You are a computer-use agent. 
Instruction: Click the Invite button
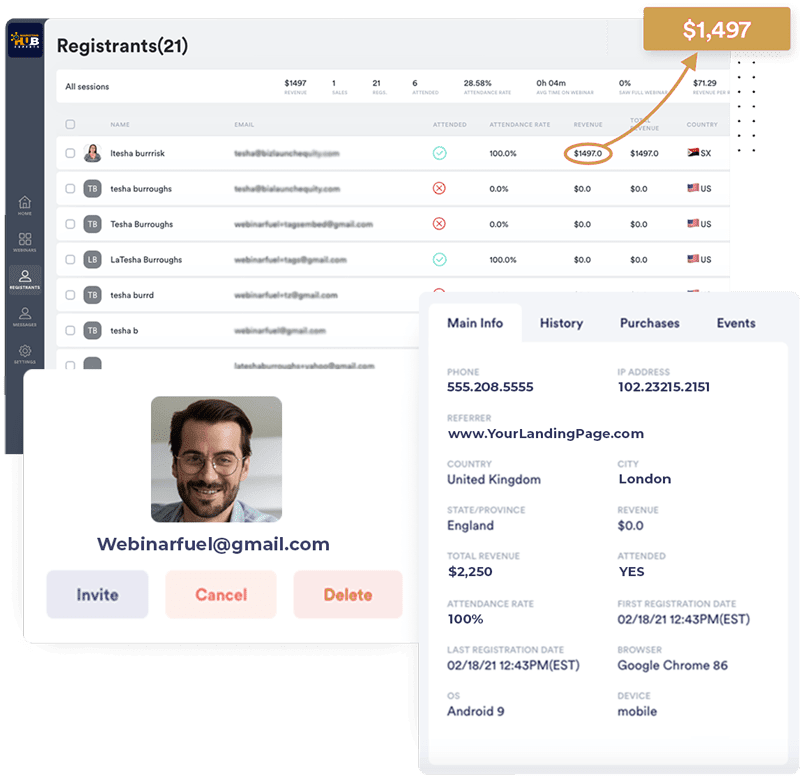(97, 594)
